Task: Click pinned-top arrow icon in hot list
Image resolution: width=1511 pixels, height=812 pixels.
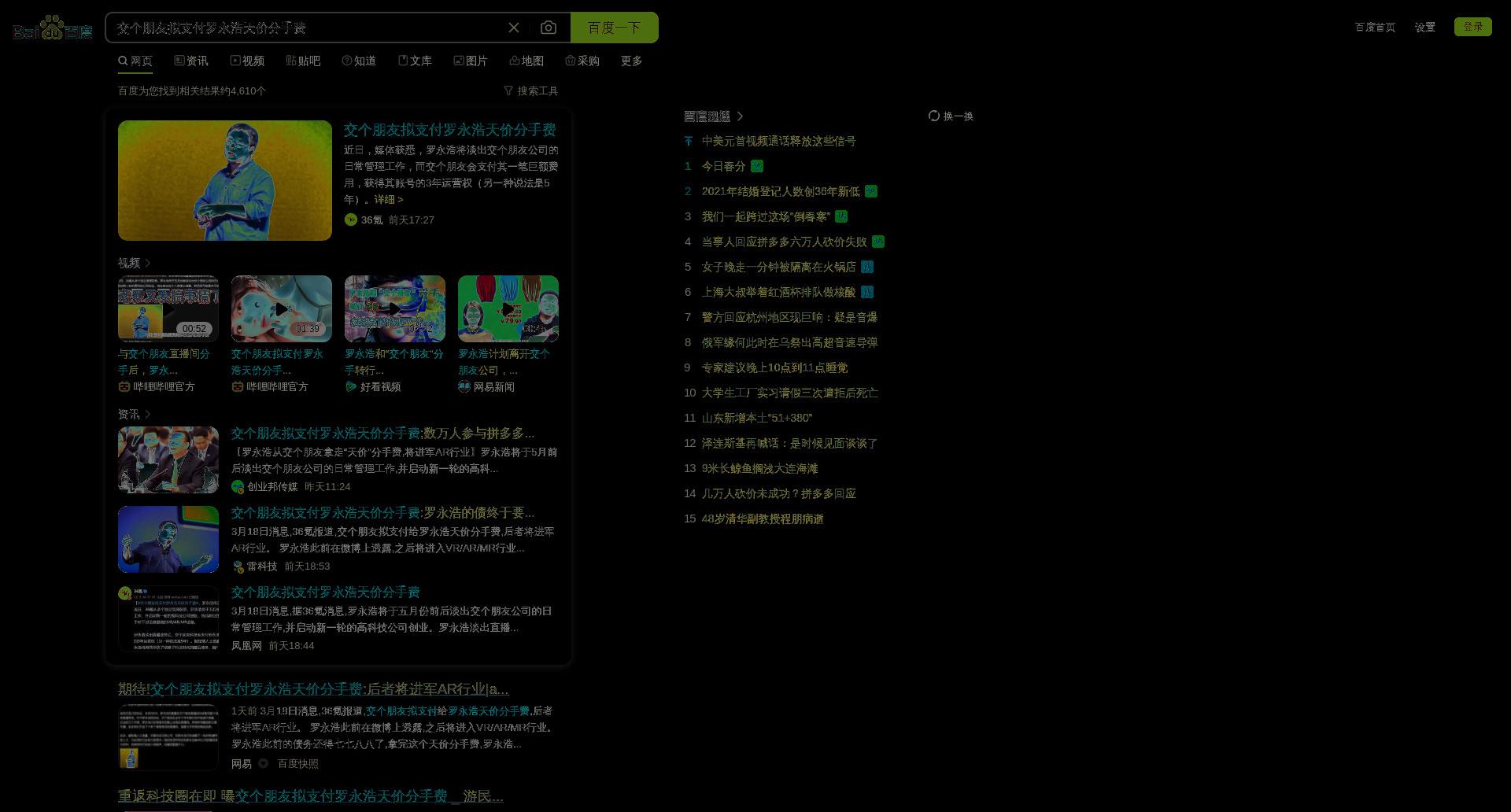Action: tap(689, 141)
